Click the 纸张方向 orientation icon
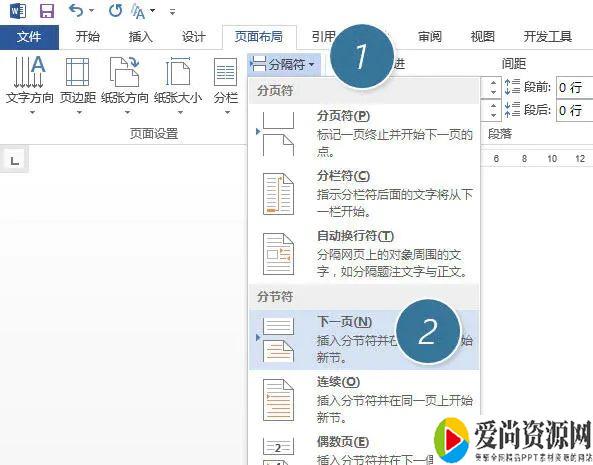Viewport: 593px width, 465px height. tap(125, 72)
